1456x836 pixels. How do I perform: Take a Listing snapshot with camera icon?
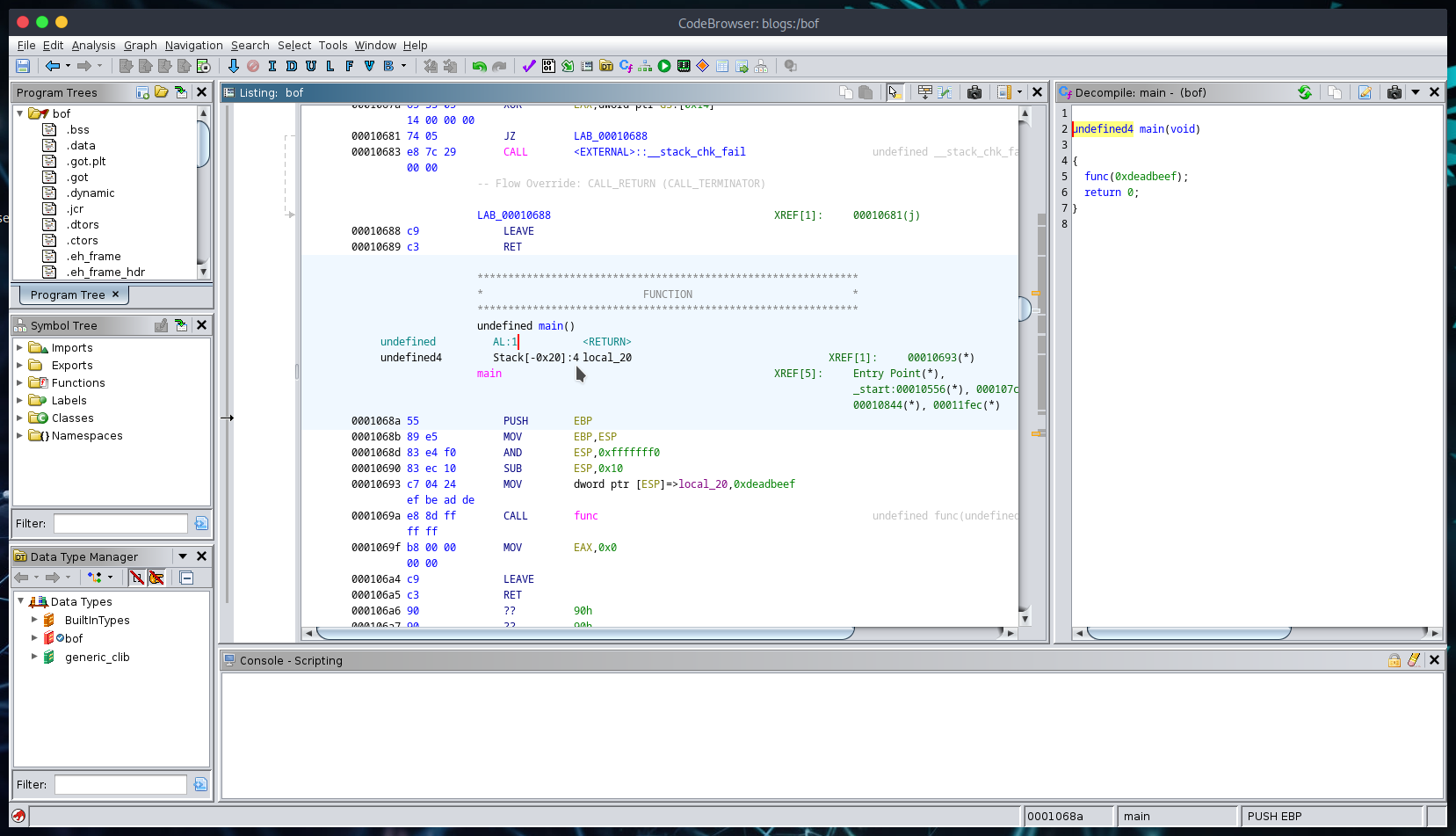(974, 92)
